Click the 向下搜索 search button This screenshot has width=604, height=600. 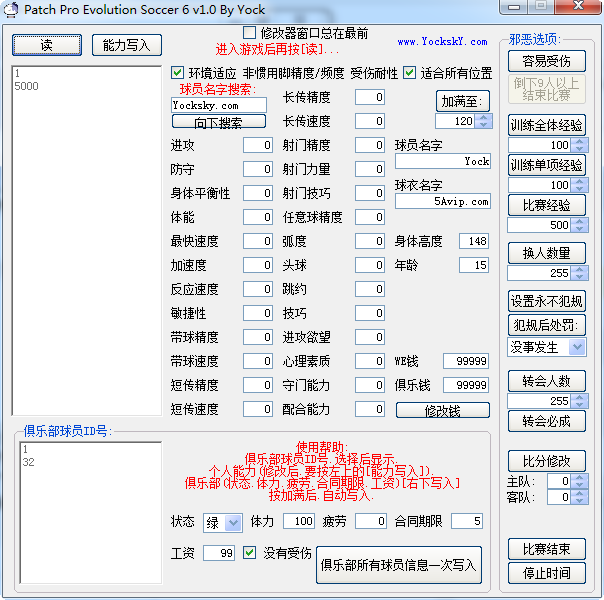218,122
